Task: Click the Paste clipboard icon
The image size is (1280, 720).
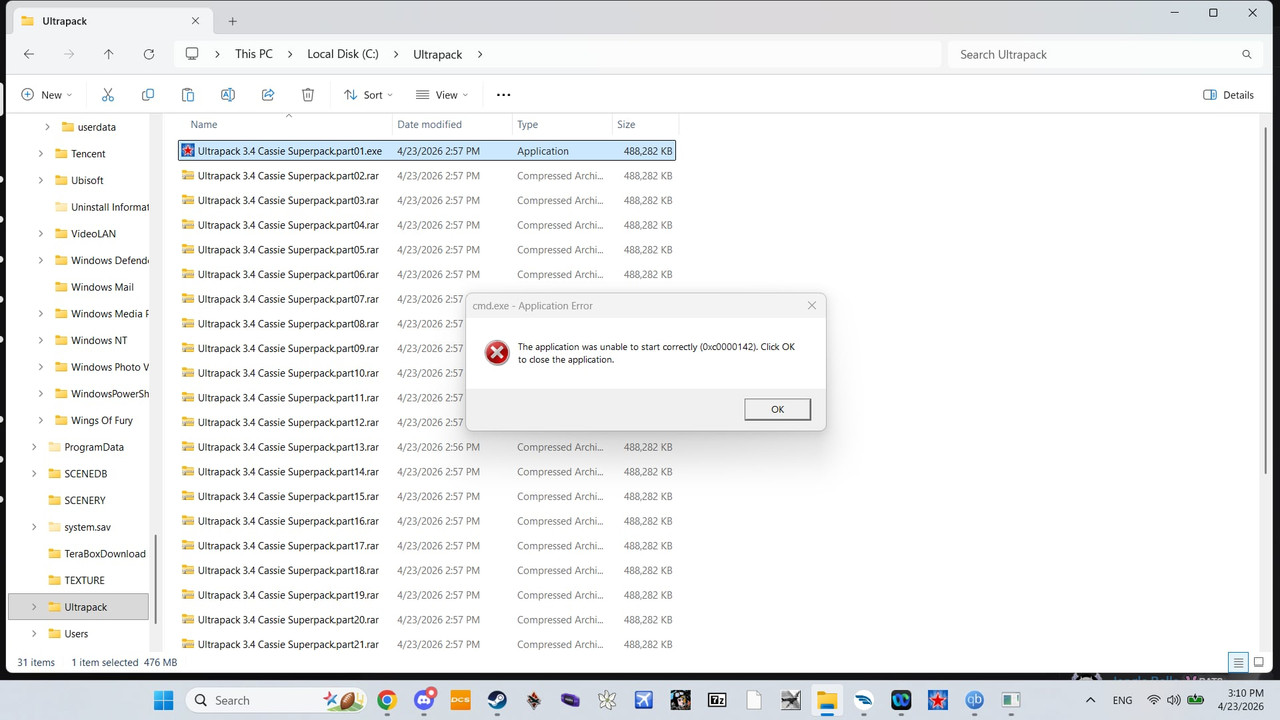Action: click(x=188, y=95)
